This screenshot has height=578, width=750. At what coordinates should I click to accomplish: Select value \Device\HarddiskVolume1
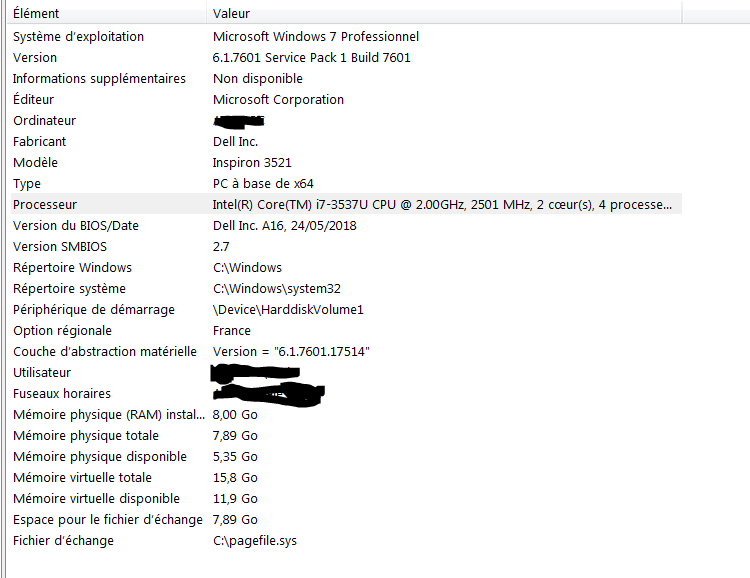coord(288,310)
